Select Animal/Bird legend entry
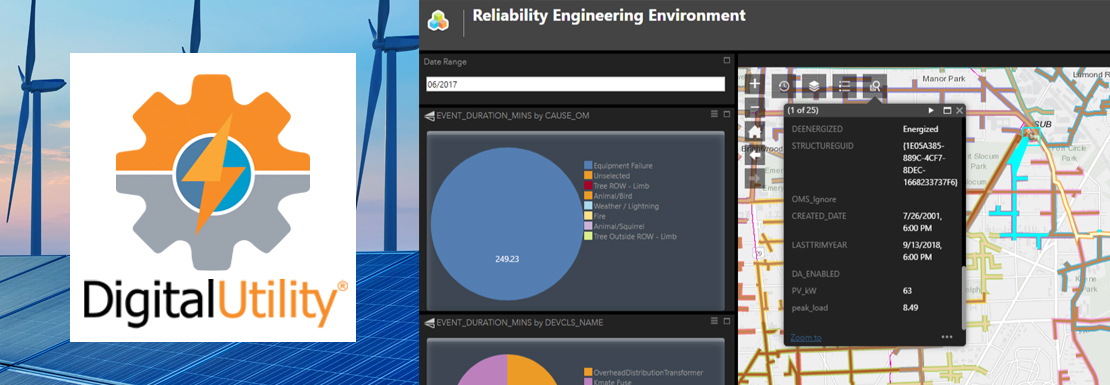This screenshot has width=1110, height=385. (609, 196)
